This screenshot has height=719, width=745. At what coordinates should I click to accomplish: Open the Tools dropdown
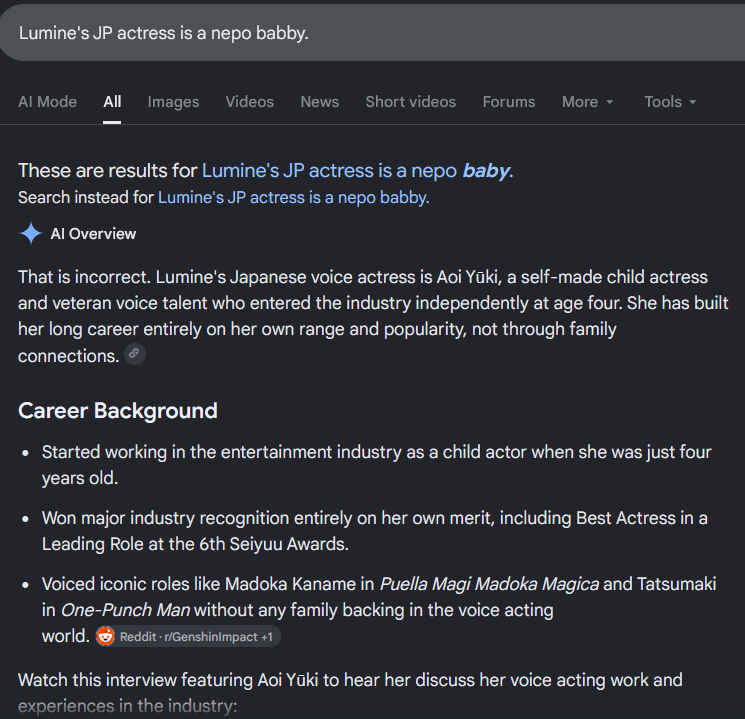point(670,102)
